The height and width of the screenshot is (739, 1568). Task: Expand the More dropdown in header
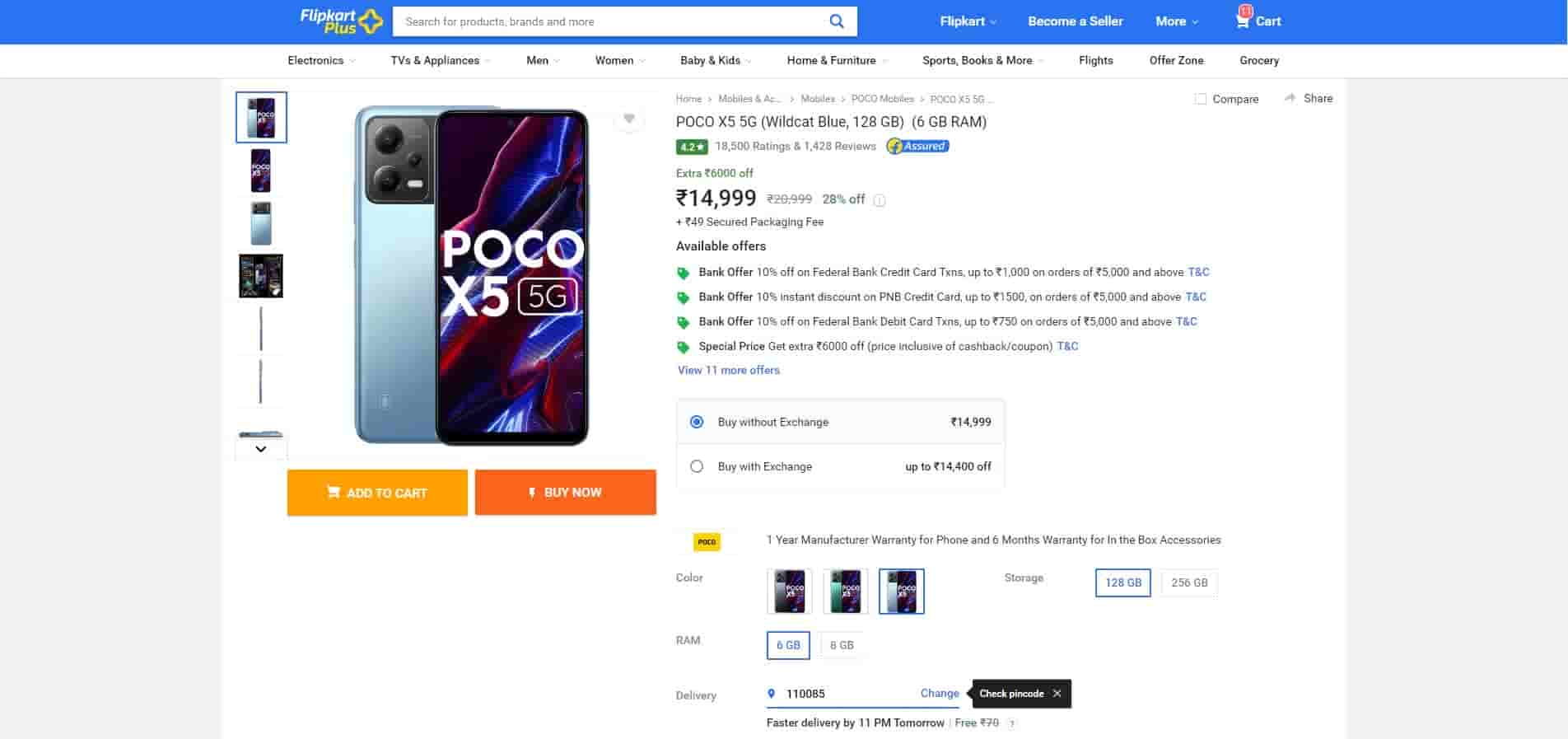click(1176, 21)
